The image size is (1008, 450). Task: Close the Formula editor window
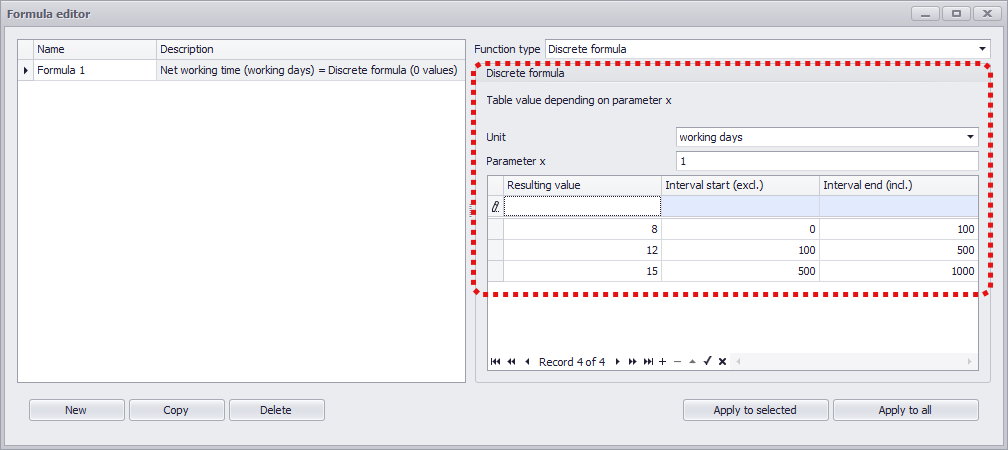tap(987, 14)
